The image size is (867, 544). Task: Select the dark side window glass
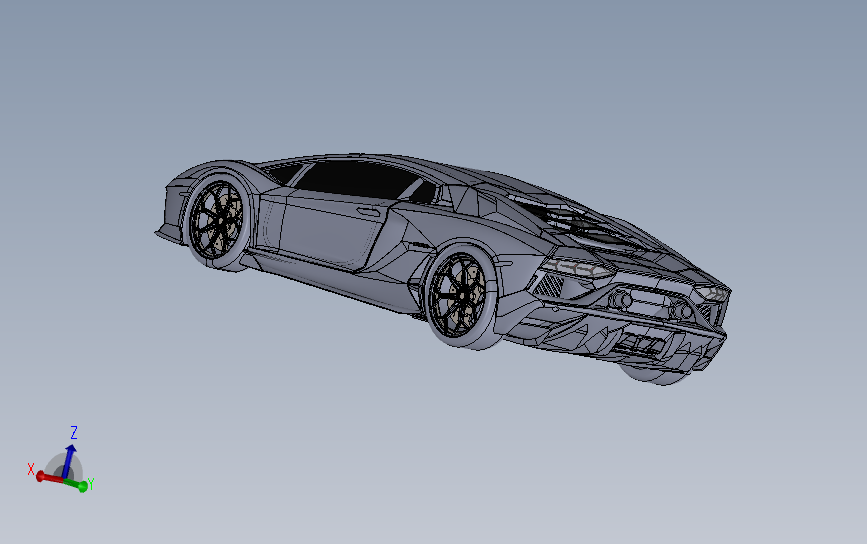coord(358,179)
